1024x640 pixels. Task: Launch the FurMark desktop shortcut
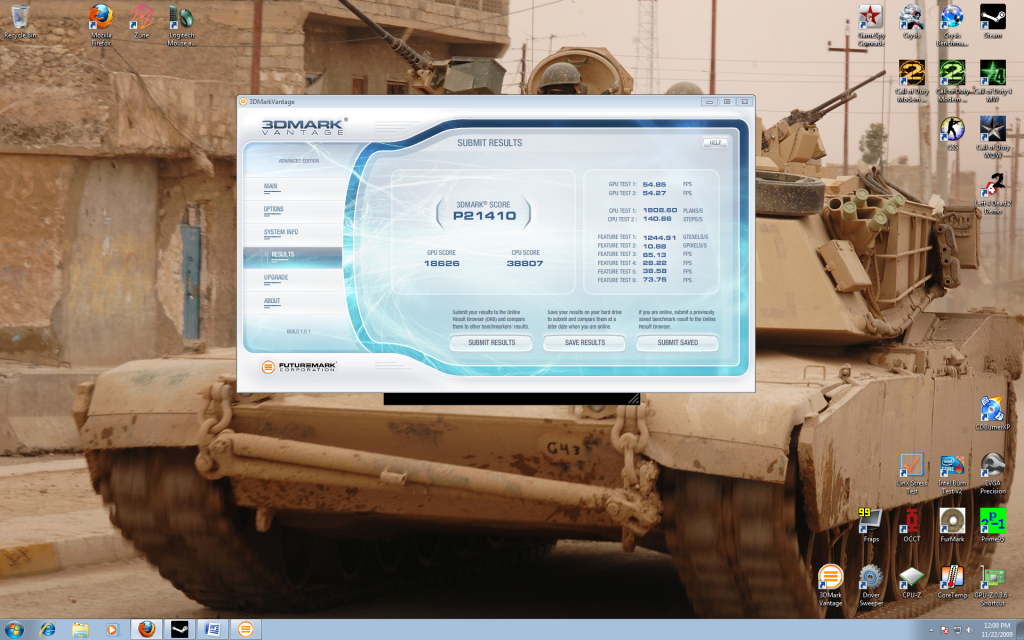952,526
